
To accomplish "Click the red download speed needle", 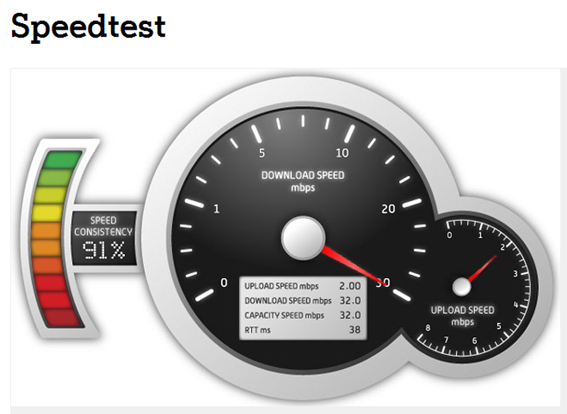I will (x=354, y=265).
